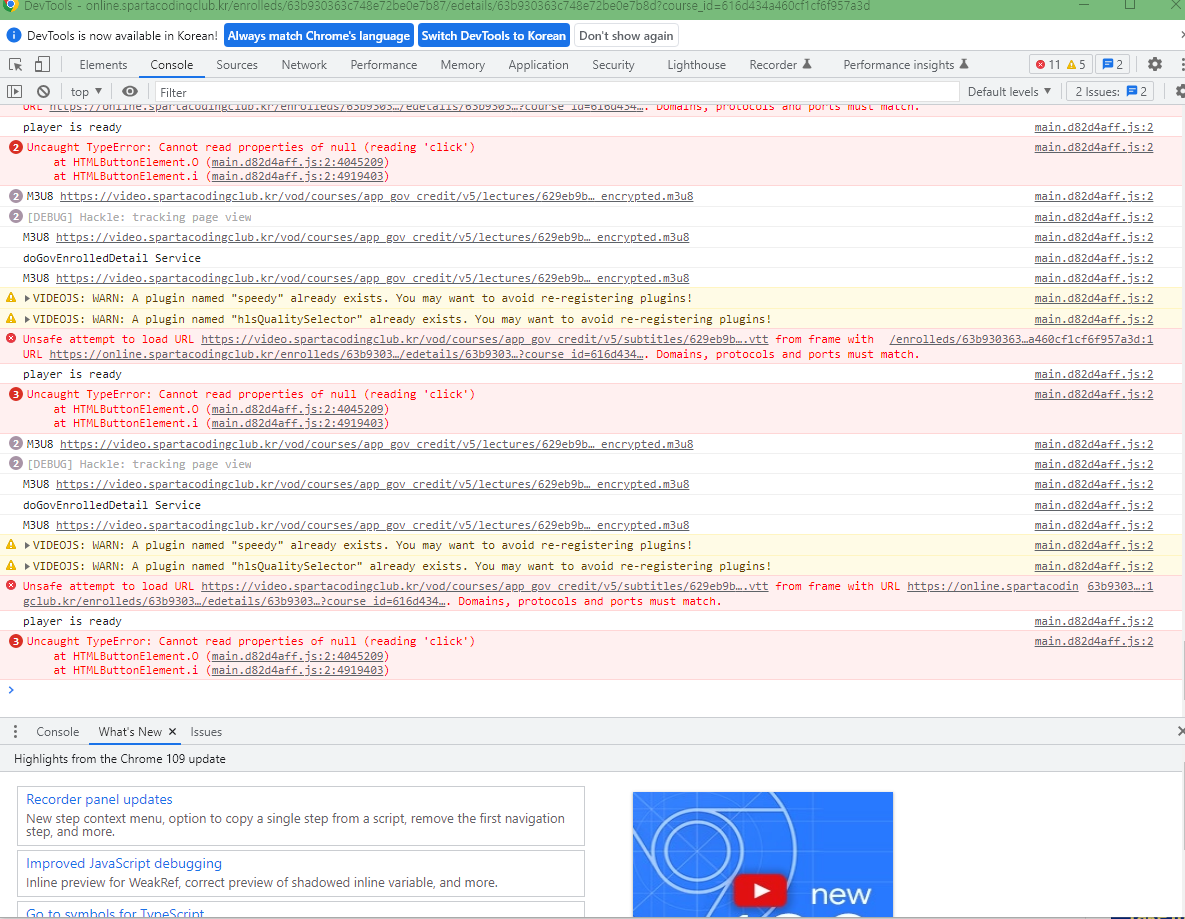Open DevTools settings gear icon
1185x919 pixels.
pos(1155,64)
